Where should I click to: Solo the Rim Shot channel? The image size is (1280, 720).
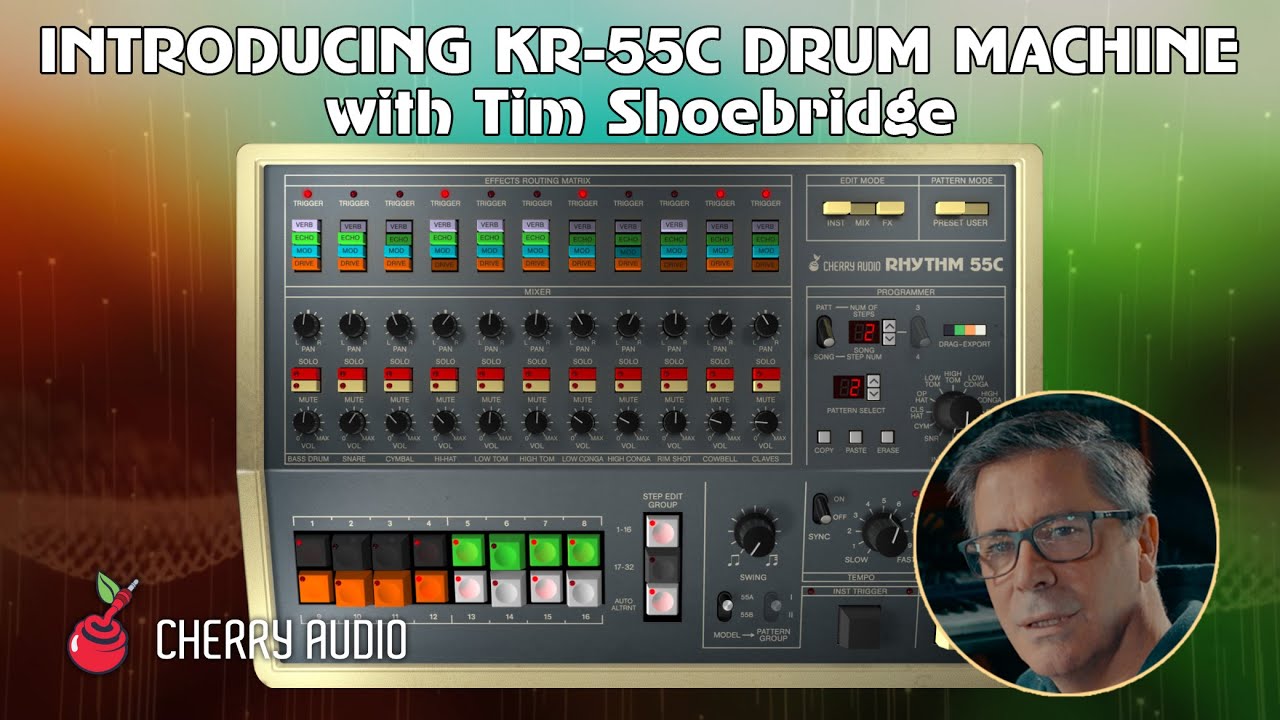674,374
